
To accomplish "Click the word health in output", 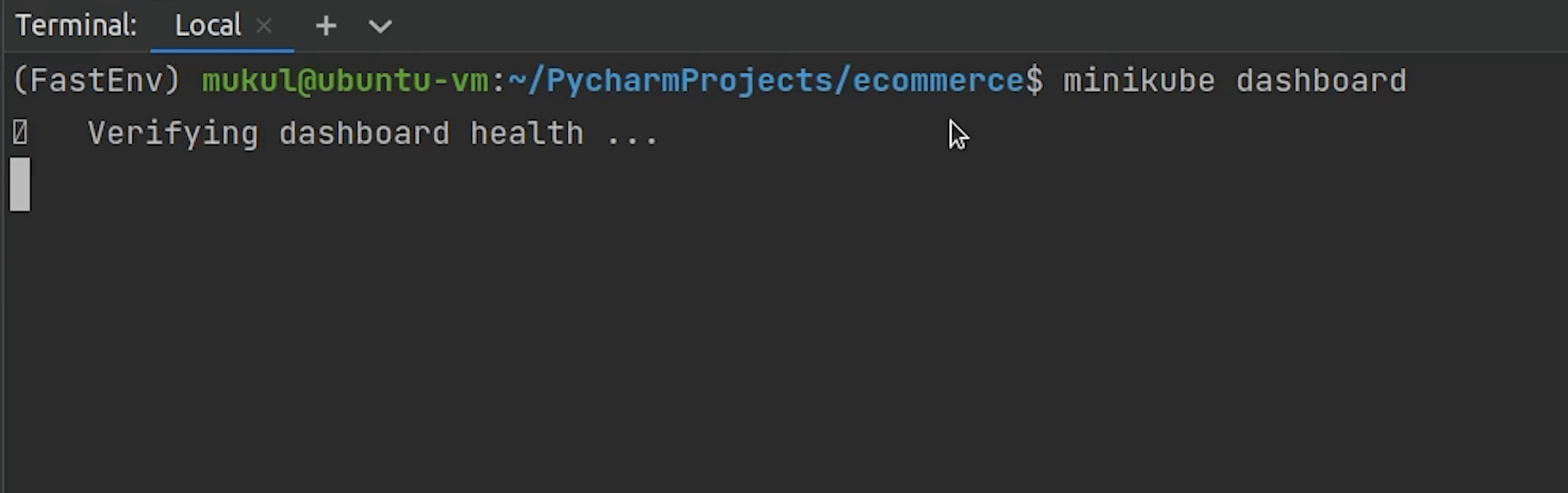I will 526,133.
